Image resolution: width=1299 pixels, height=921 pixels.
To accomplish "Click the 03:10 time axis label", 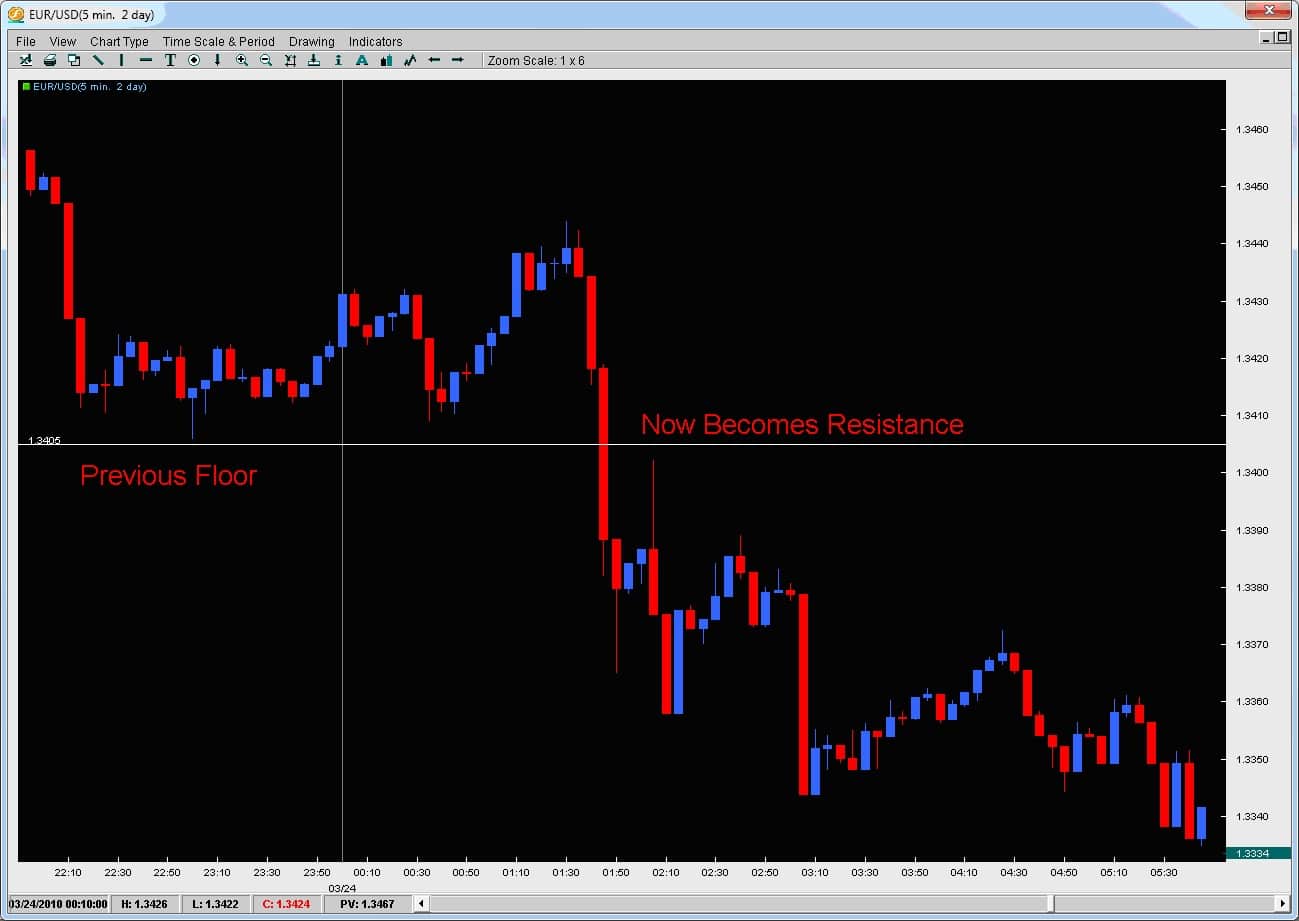I will tap(815, 873).
